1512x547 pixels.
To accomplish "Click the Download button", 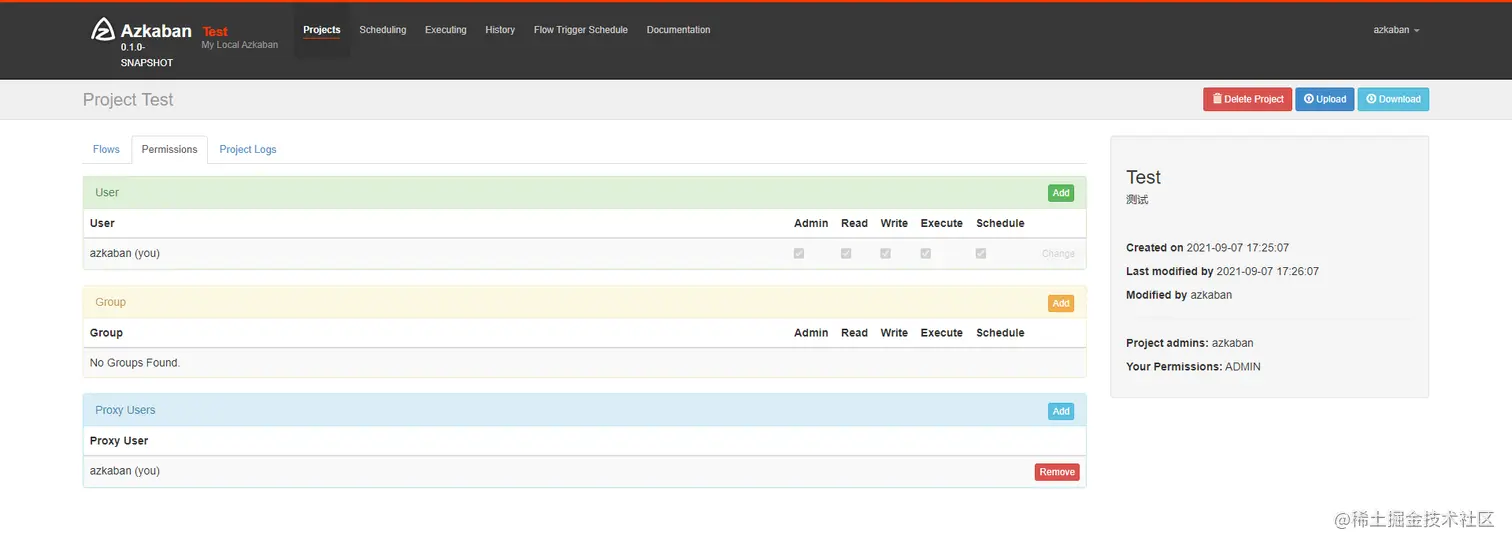I will coord(1393,99).
